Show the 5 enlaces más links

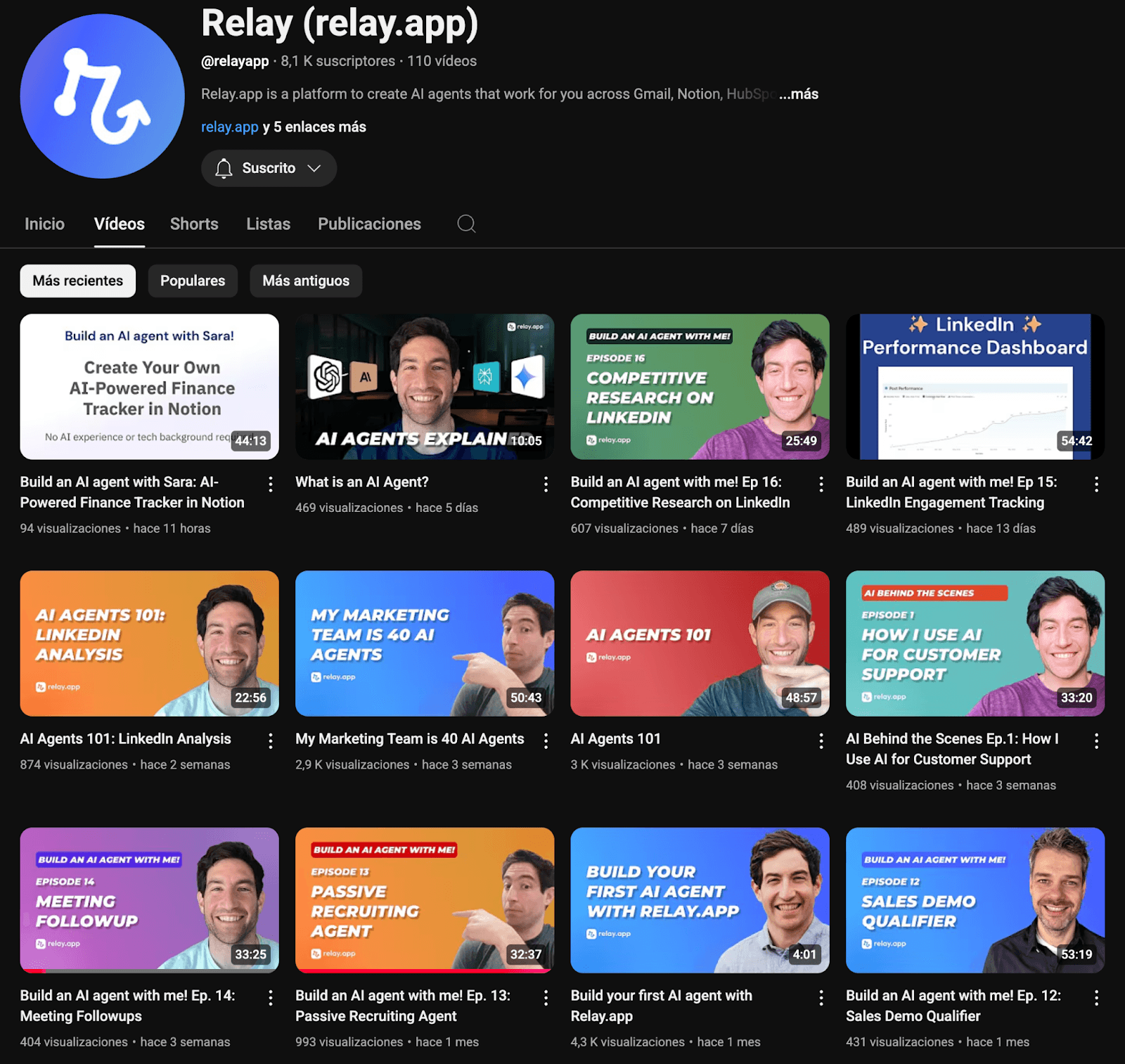coord(314,127)
